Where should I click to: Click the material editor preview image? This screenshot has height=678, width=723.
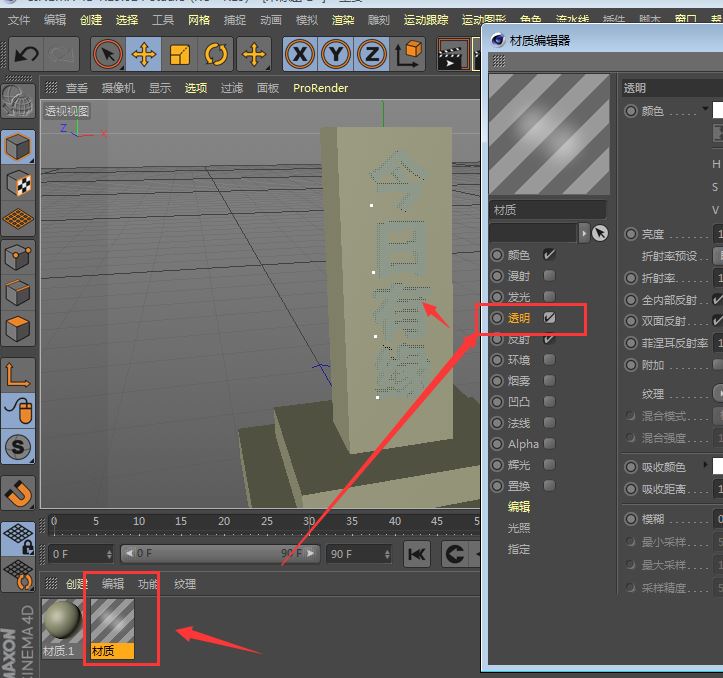(x=549, y=134)
